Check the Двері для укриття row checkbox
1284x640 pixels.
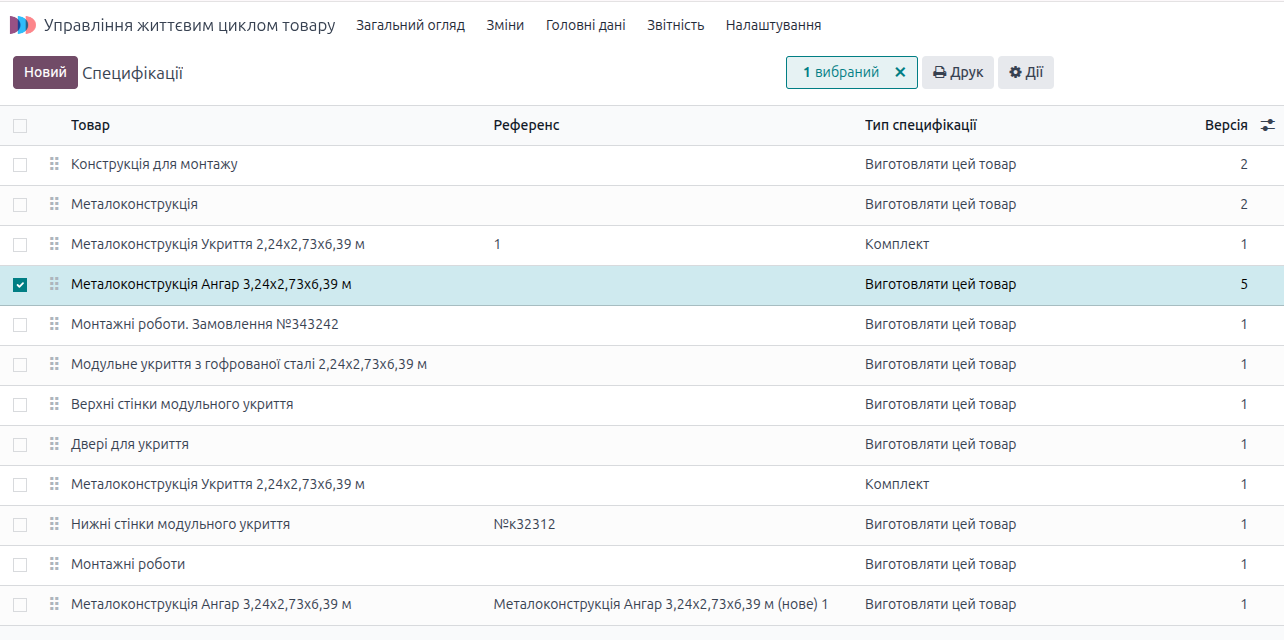point(20,445)
